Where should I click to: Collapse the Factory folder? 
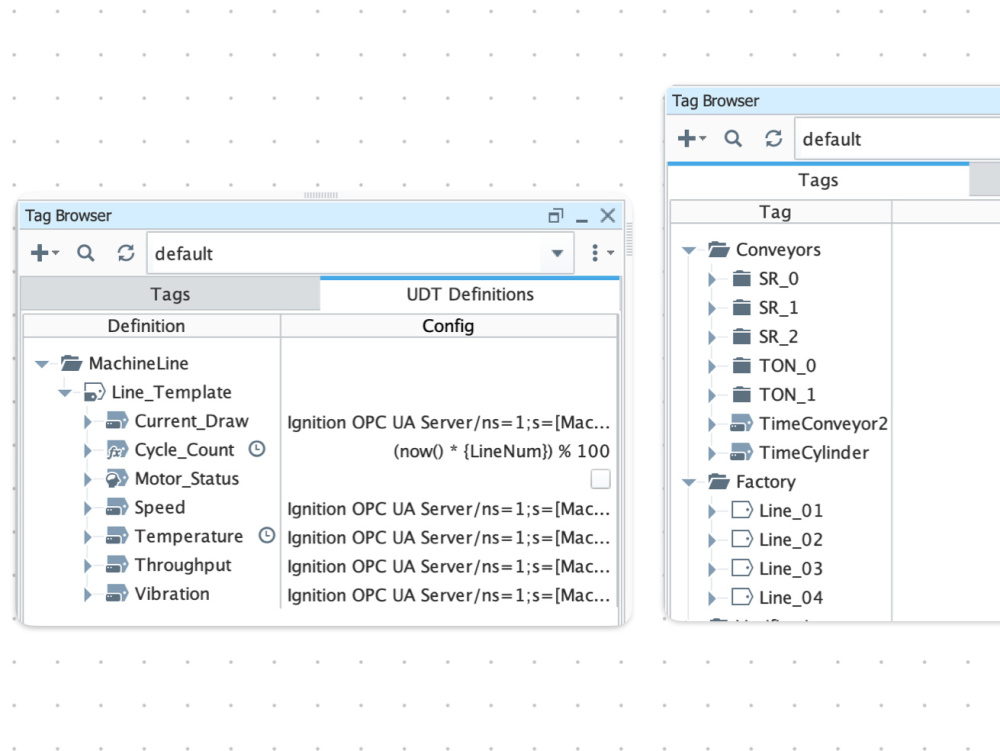click(x=689, y=482)
